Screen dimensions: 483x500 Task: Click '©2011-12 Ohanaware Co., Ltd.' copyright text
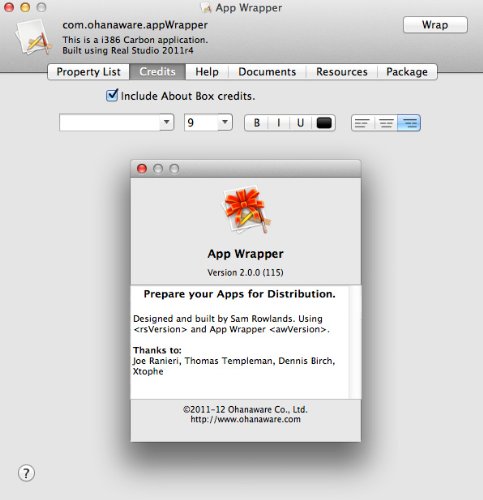click(x=245, y=409)
